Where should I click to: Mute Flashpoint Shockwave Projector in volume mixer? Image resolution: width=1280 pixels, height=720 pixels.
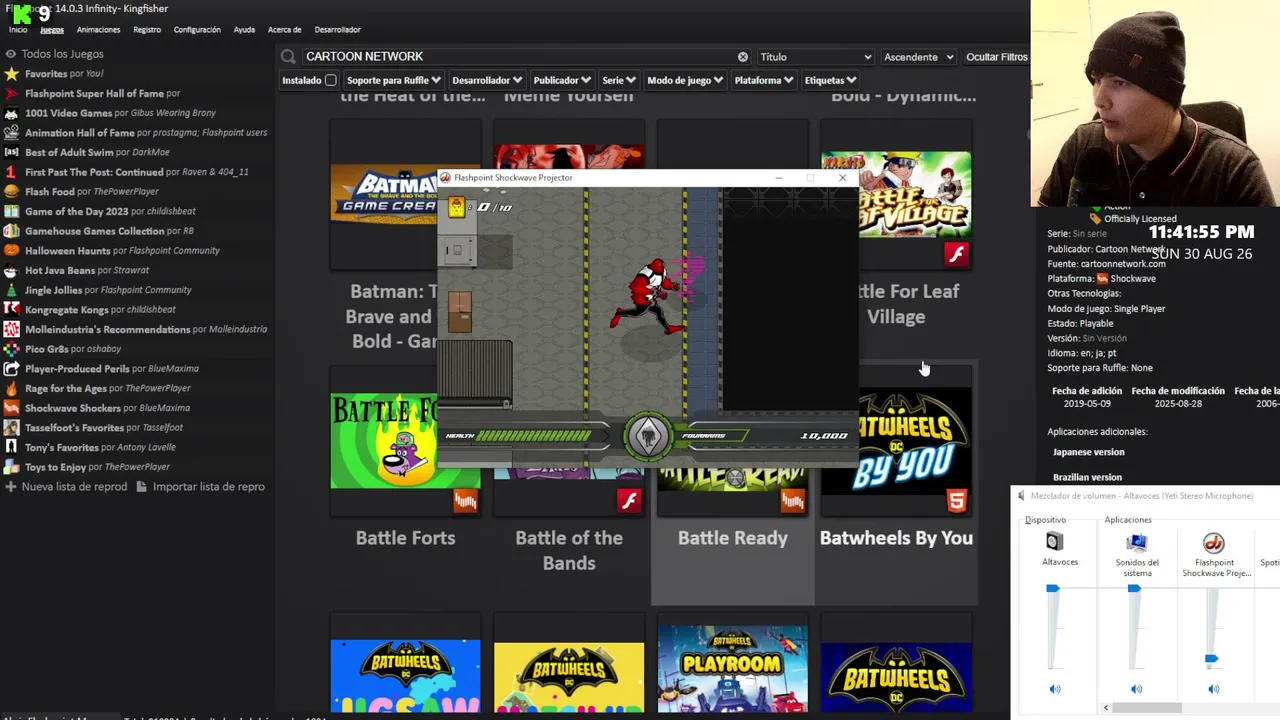click(1214, 689)
